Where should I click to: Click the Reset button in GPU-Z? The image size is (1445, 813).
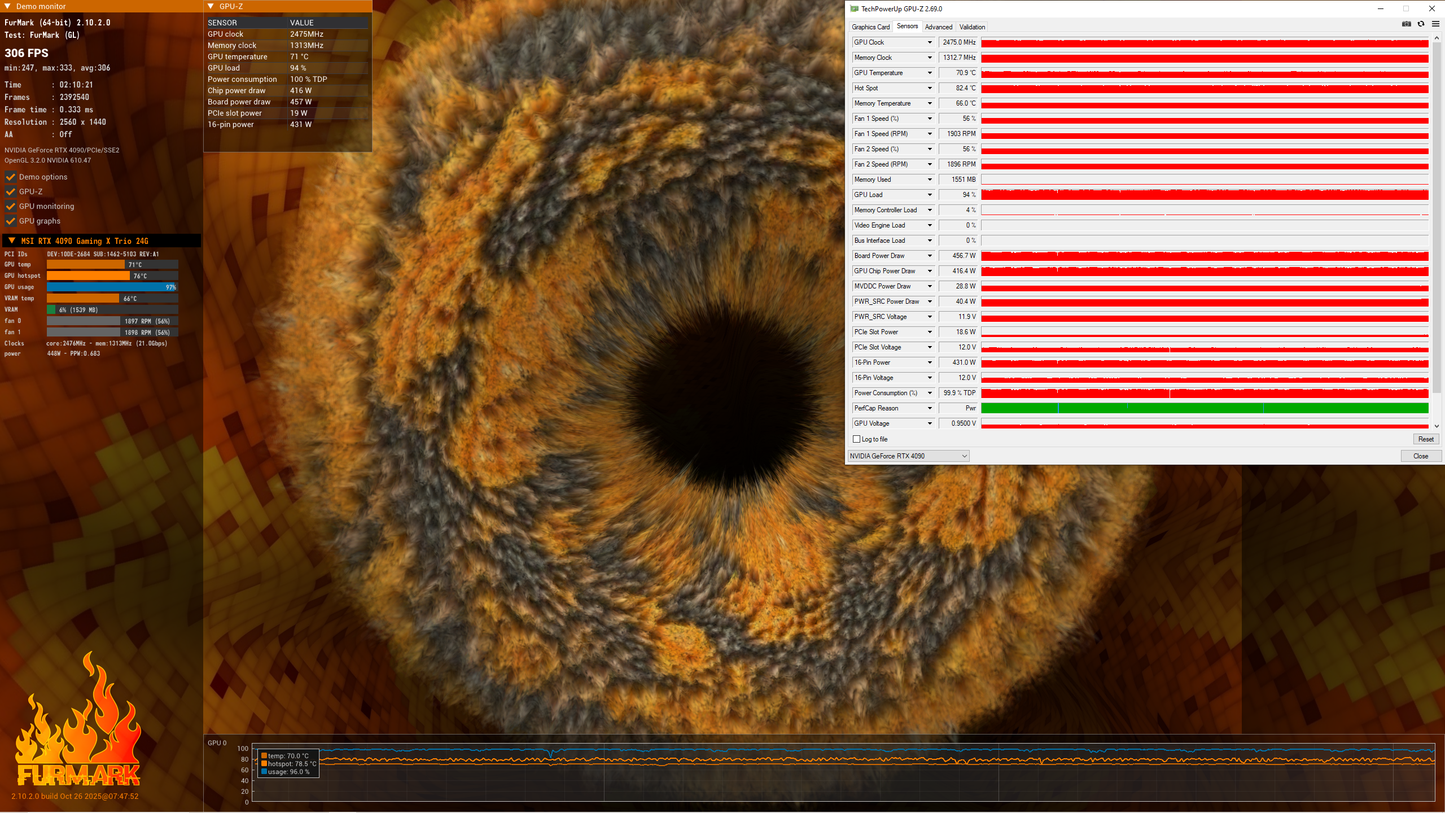click(x=1425, y=439)
